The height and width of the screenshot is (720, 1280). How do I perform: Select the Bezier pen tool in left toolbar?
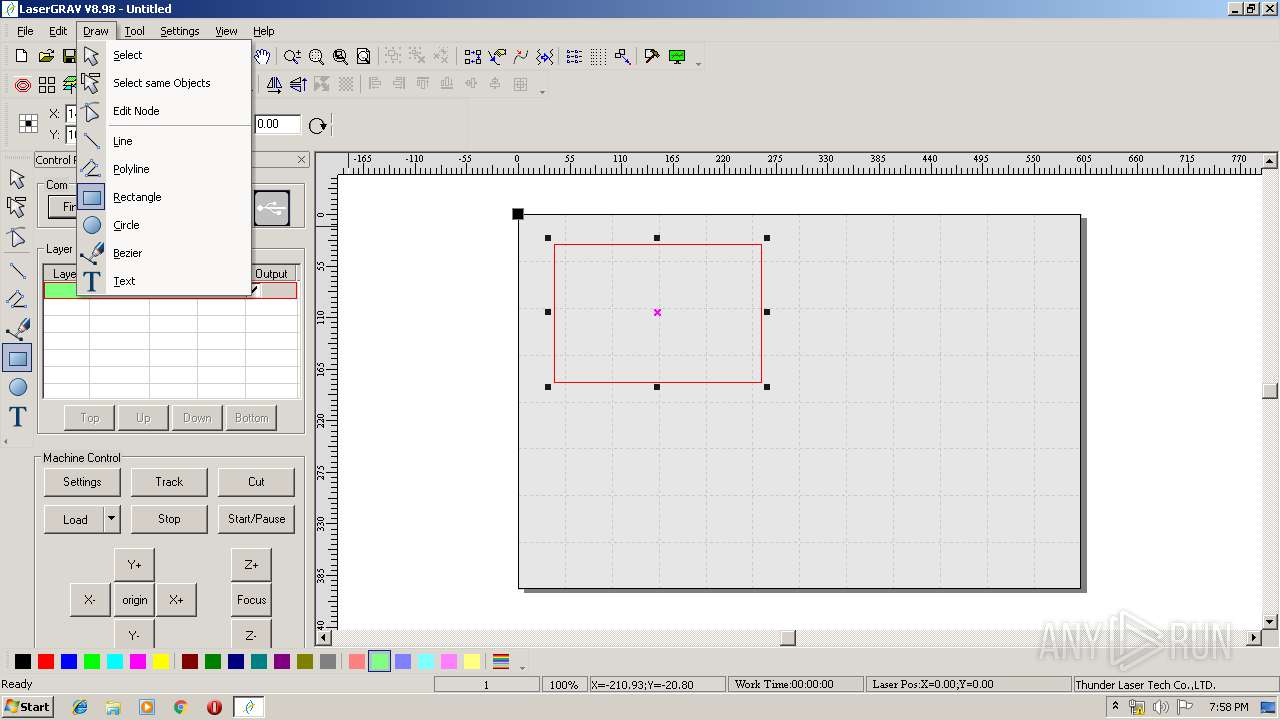(17, 329)
